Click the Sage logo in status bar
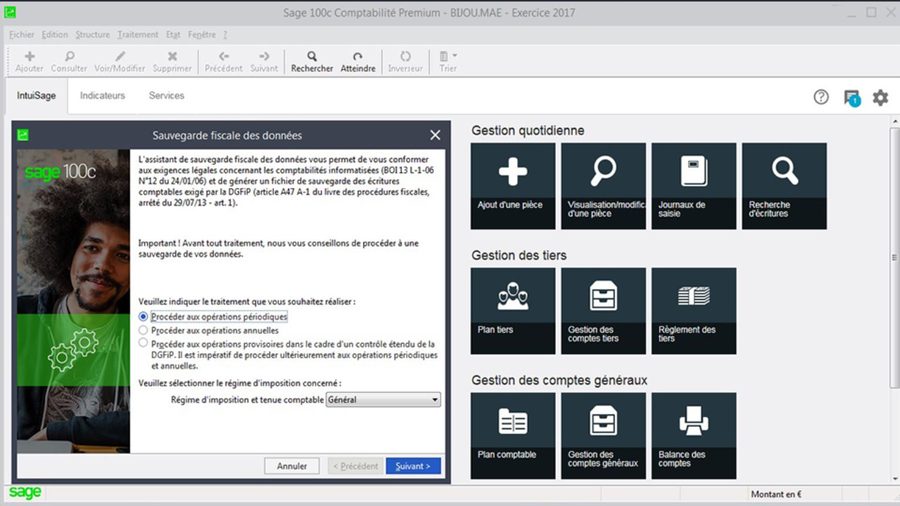 tap(25, 492)
